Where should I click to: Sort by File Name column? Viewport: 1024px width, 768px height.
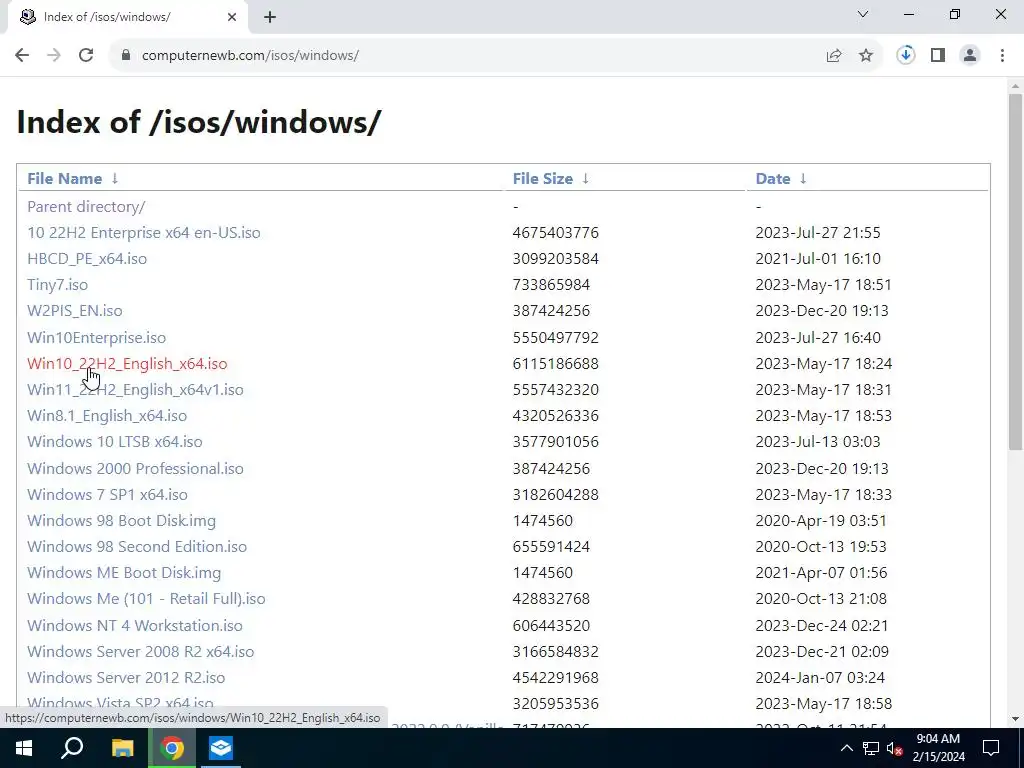coord(65,178)
